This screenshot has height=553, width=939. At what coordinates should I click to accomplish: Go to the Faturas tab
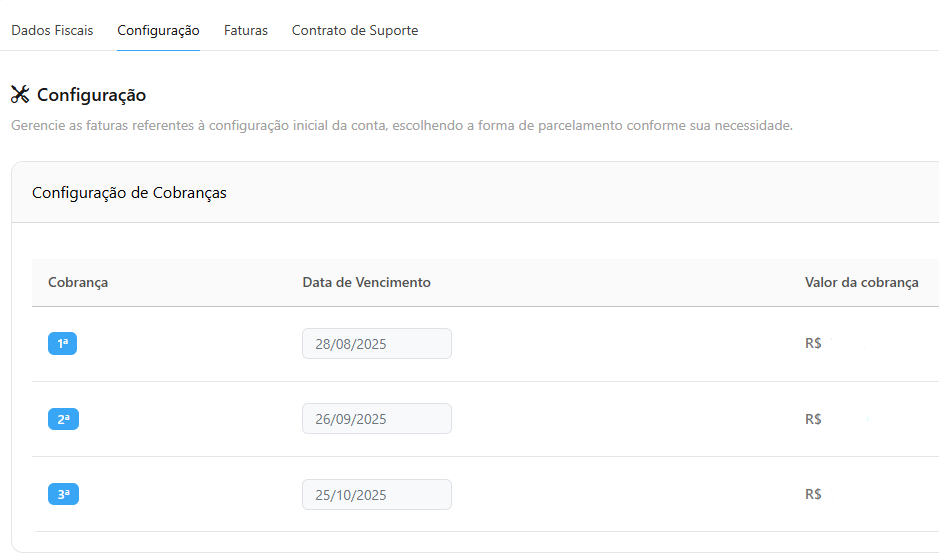(x=246, y=31)
